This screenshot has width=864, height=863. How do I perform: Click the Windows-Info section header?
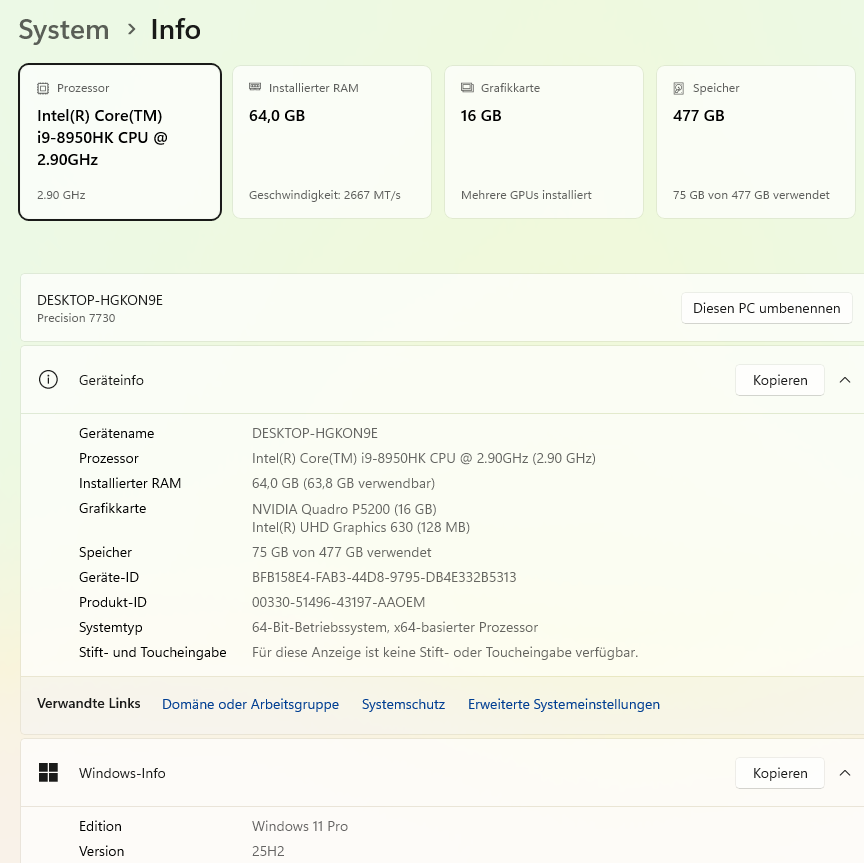click(x=442, y=773)
